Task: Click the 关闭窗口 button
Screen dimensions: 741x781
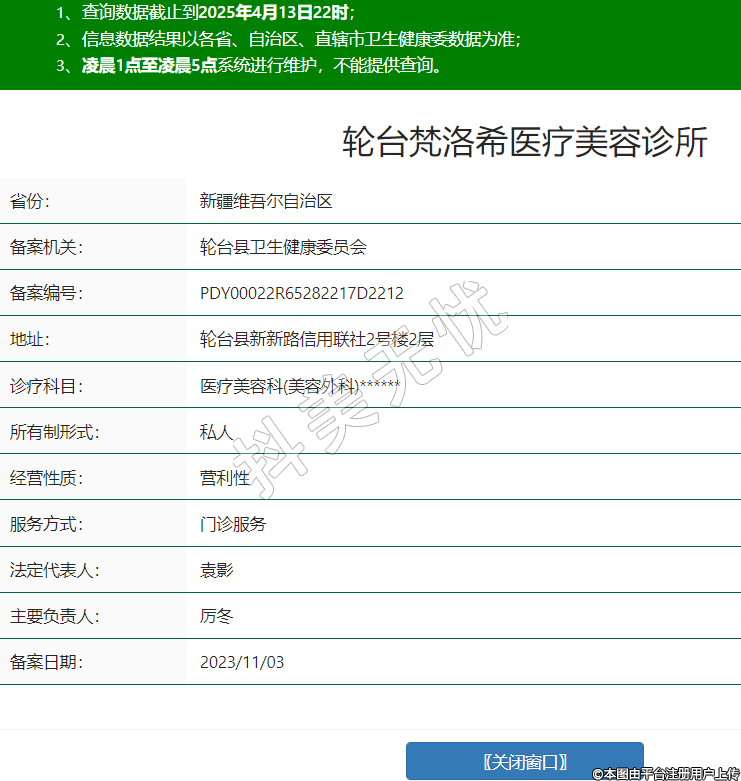Action: point(524,761)
